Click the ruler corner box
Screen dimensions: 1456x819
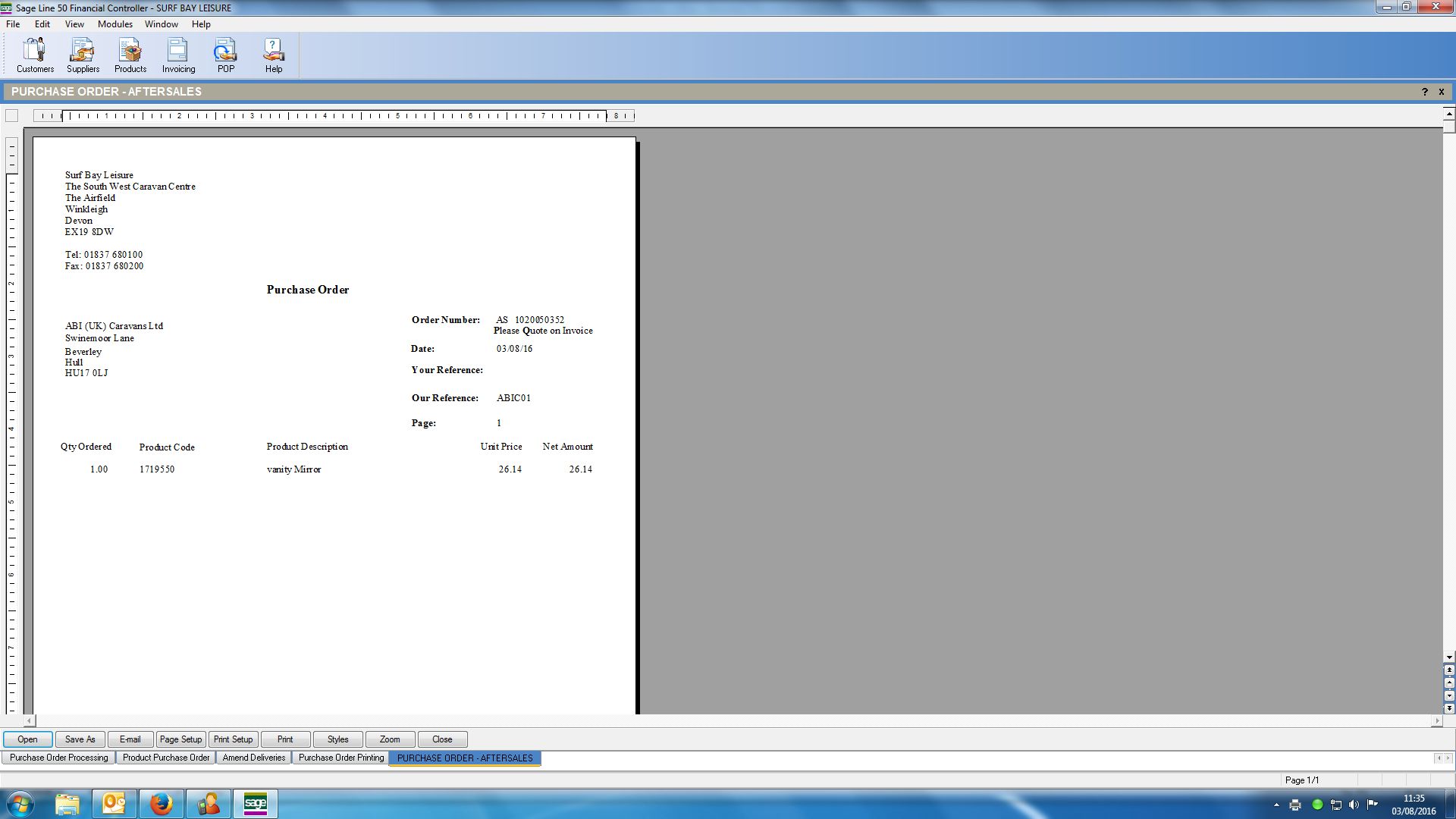(x=12, y=116)
